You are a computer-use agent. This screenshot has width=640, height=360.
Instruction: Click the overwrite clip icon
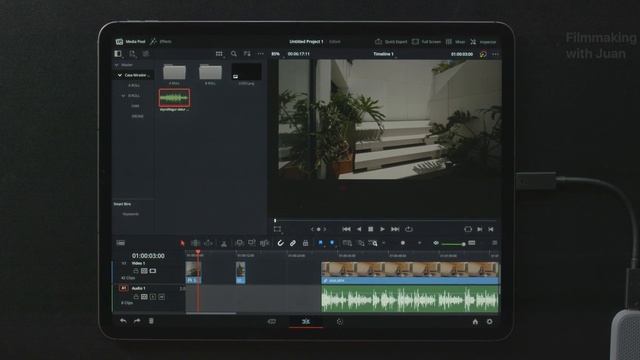click(x=252, y=243)
